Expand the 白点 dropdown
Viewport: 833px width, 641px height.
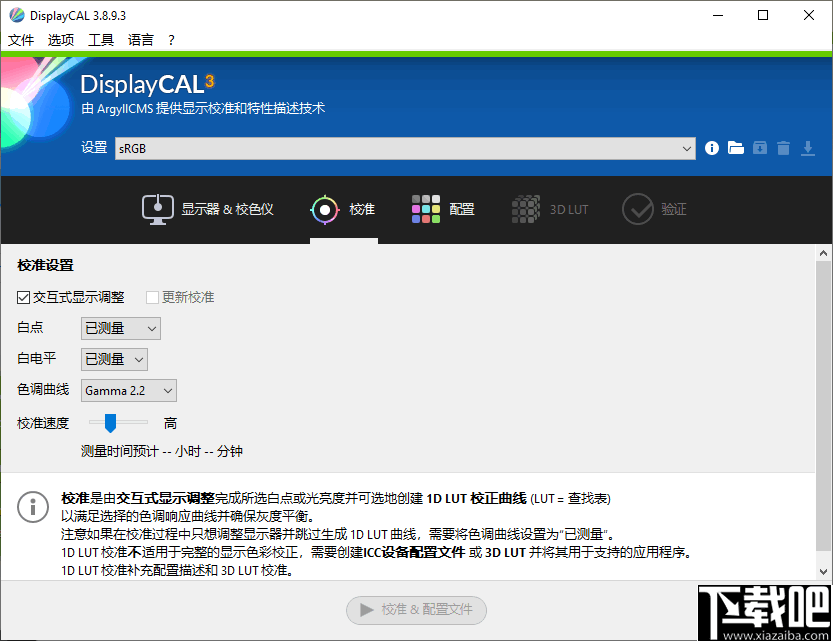point(120,327)
